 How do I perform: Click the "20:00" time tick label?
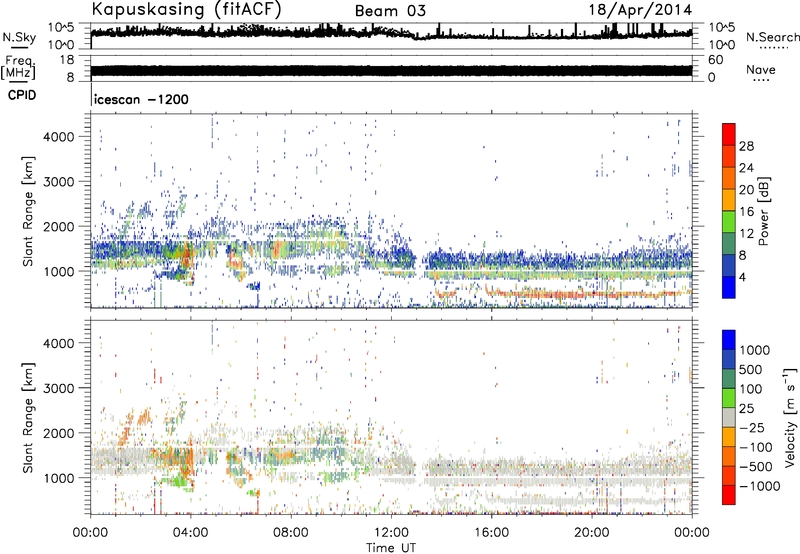point(592,533)
